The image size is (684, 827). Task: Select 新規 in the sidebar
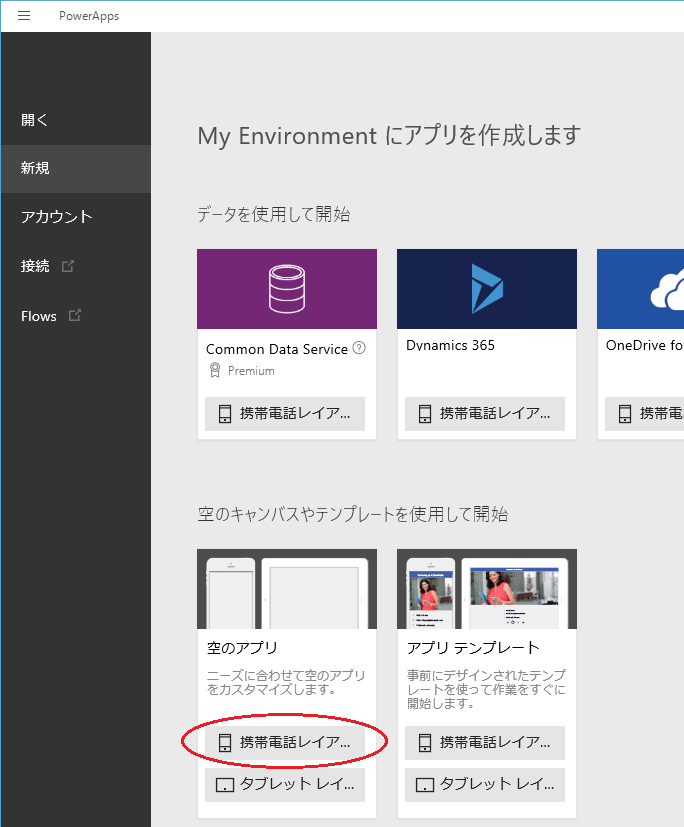pyautogui.click(x=76, y=169)
